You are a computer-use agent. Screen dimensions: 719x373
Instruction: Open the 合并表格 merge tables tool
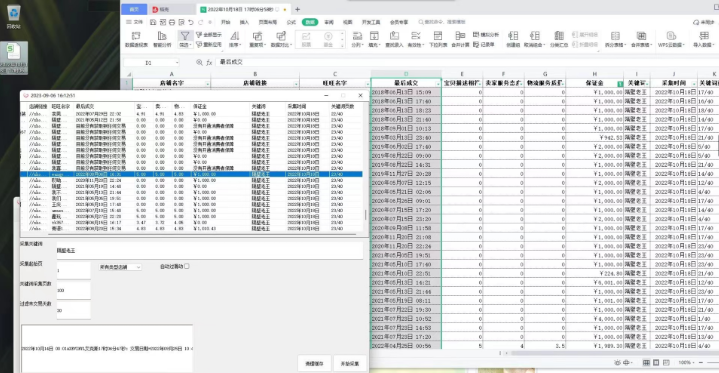pyautogui.click(x=642, y=39)
